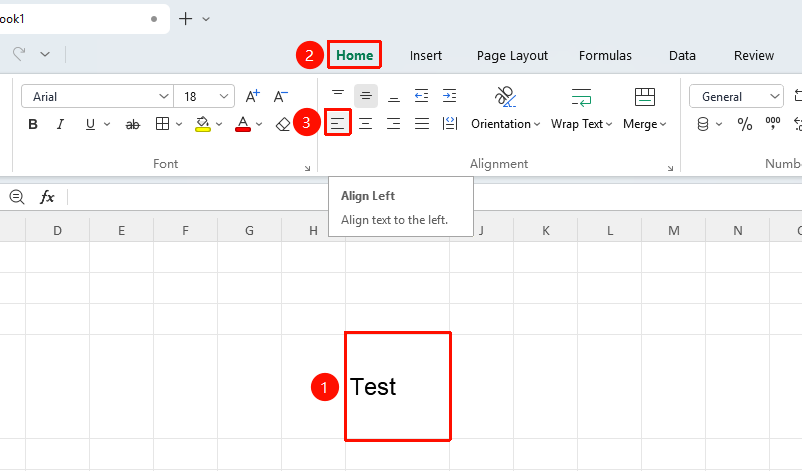Viewport: 802px width, 471px height.
Task: Select column D header
Action: pos(57,231)
